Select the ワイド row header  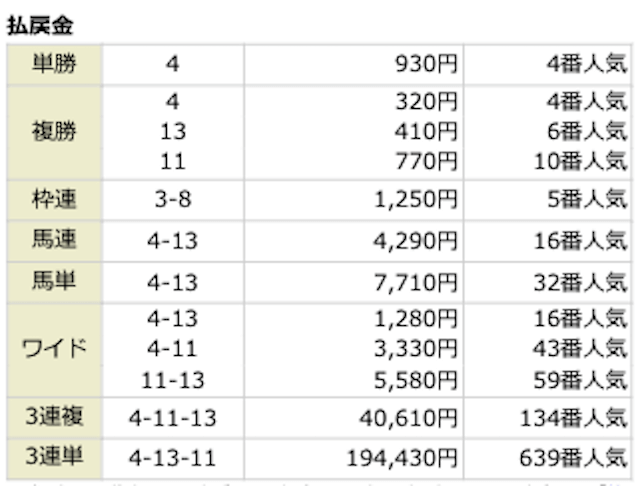(x=54, y=350)
